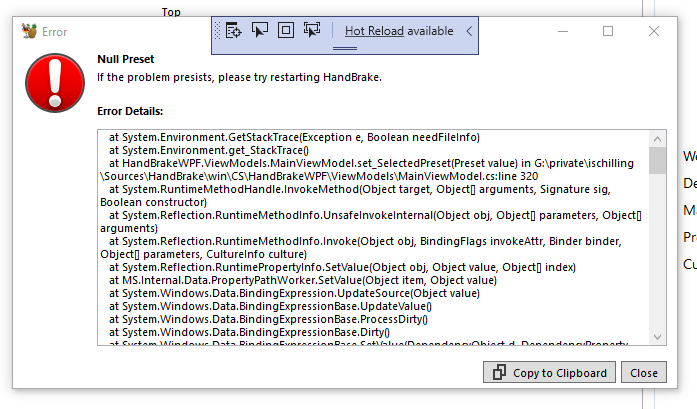Click the GetStackTrace line in details
This screenshot has width=697, height=409.
294,137
